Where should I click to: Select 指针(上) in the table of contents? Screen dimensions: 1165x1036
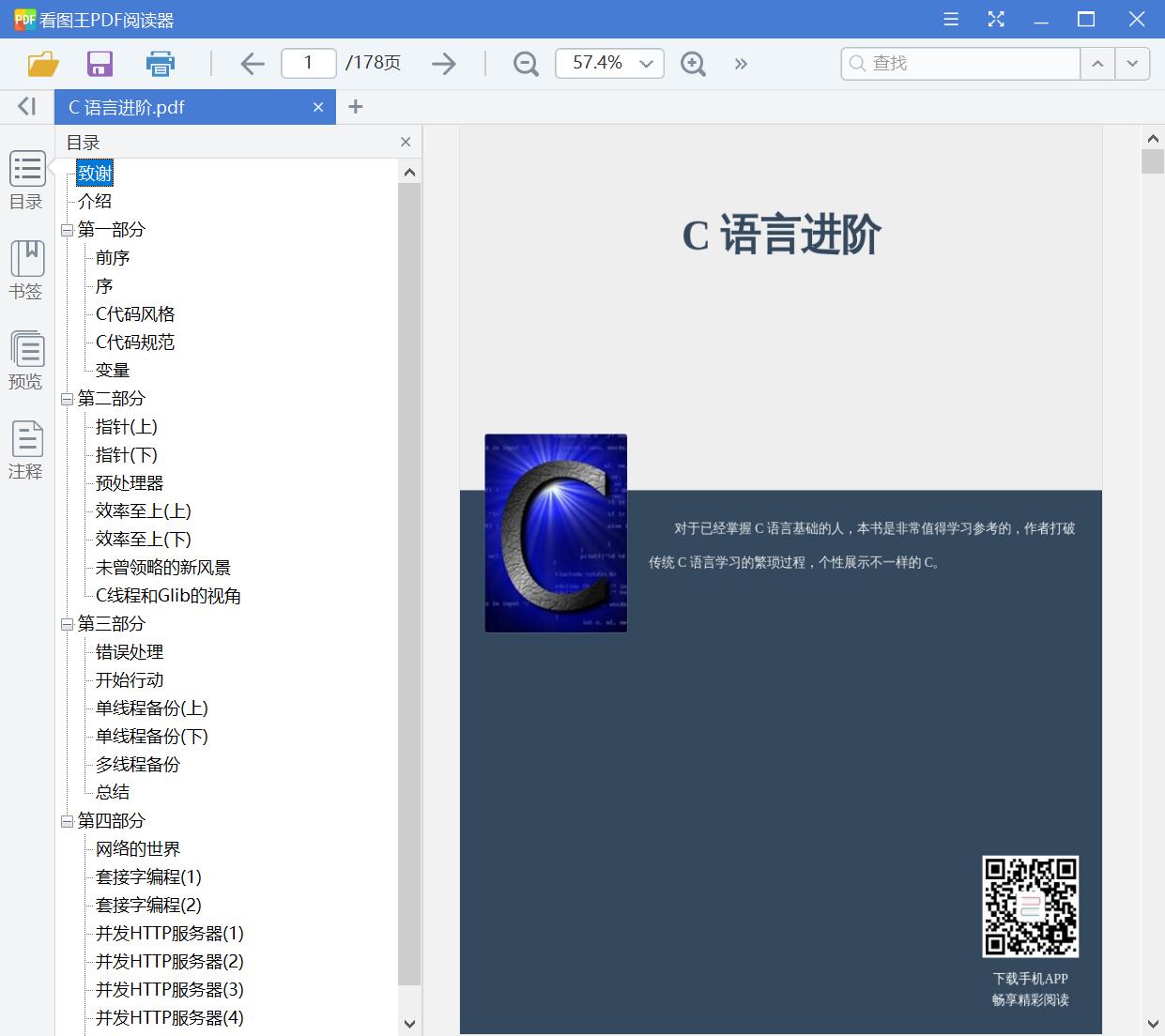point(125,427)
